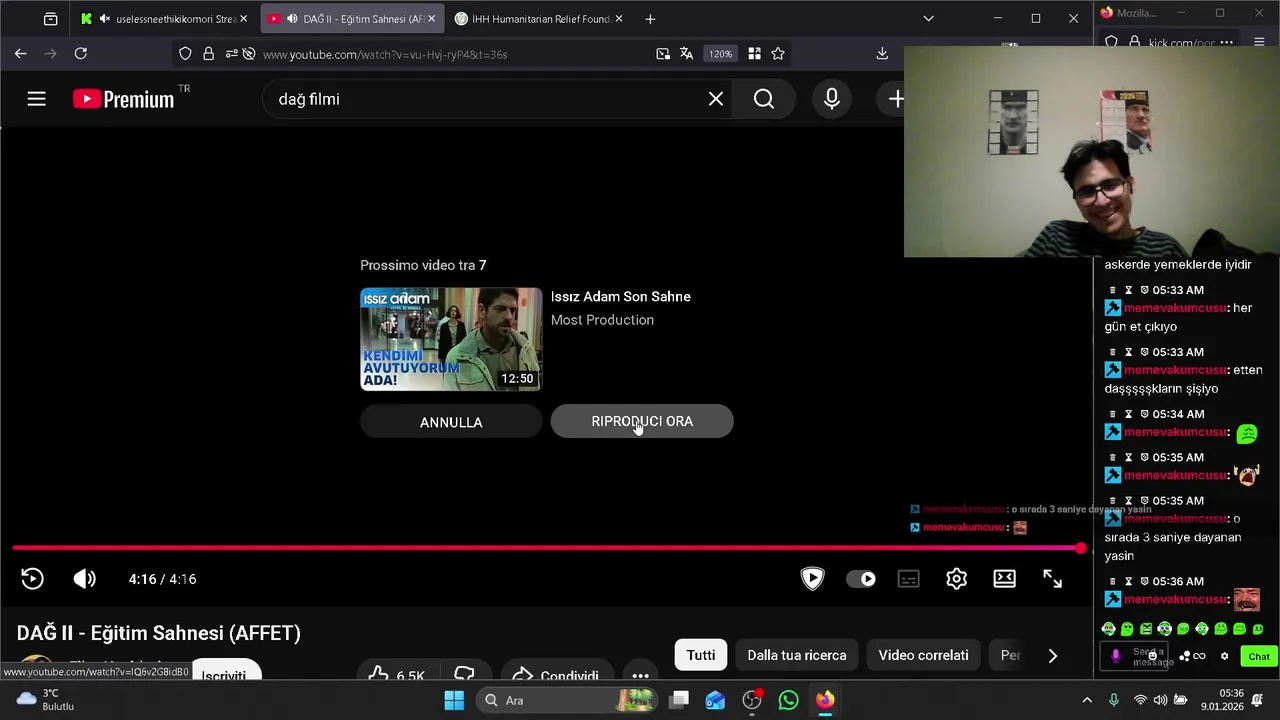The image size is (1280, 720).
Task: Open Kick chat settings gear
Action: click(1224, 656)
